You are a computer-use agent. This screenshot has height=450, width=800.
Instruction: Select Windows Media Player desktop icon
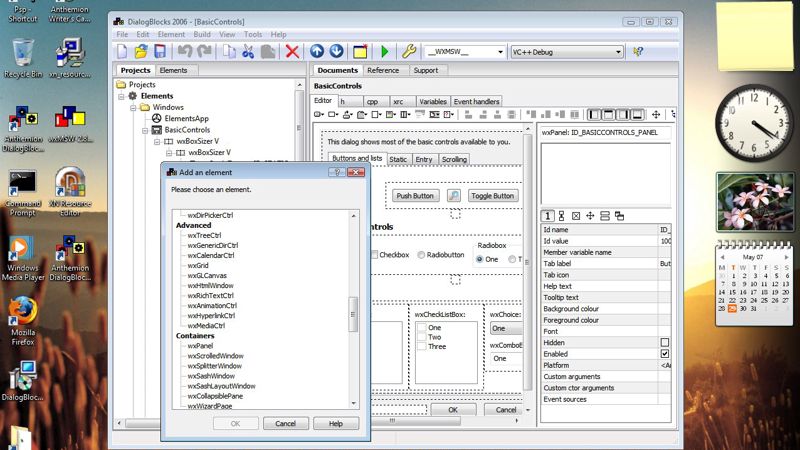22,258
